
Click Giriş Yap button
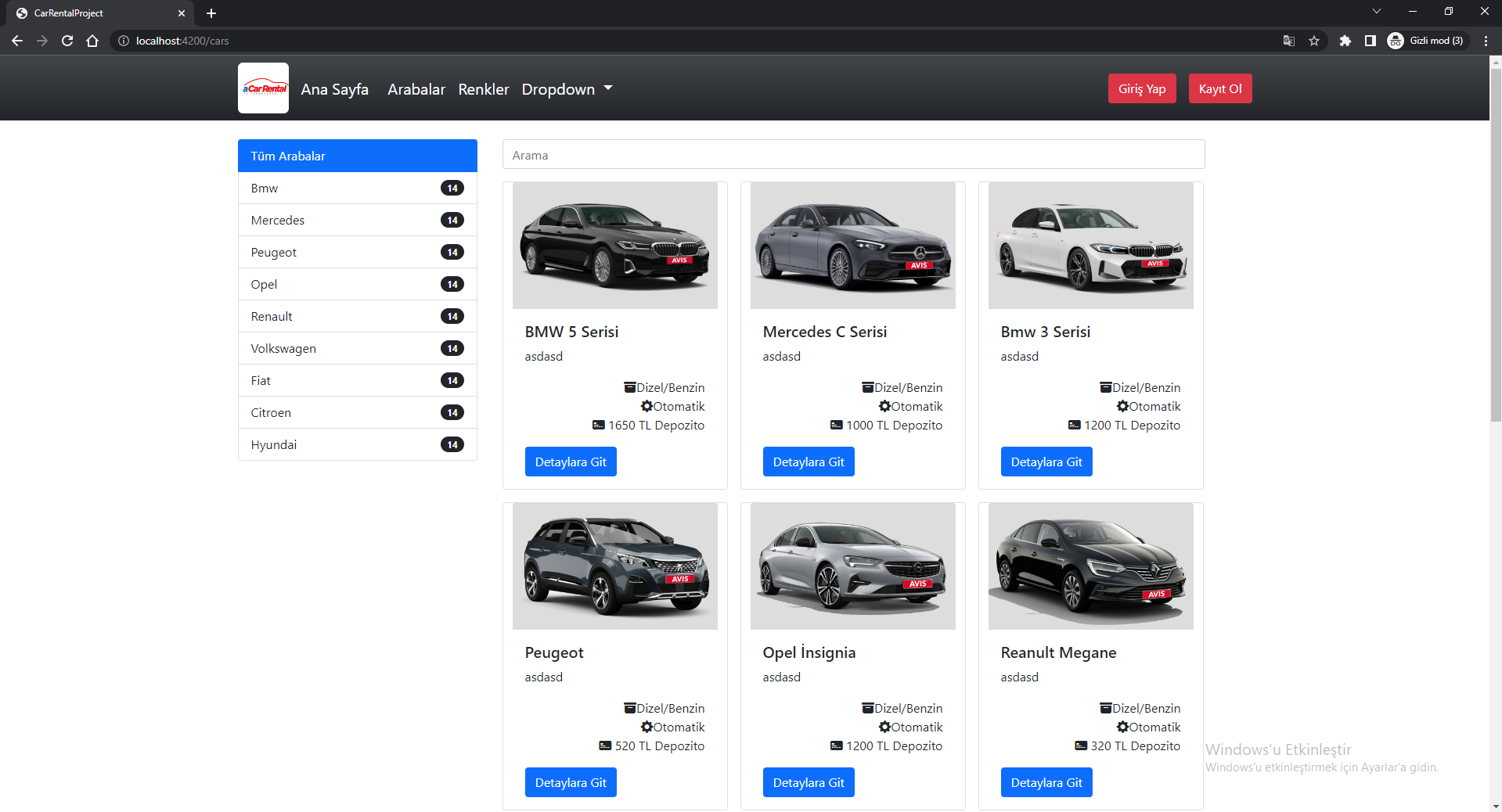[1141, 88]
